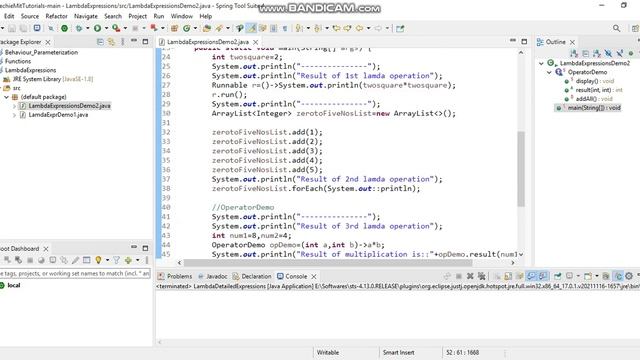Click the Back navigation arrow in toolbar
640x360 pixels.
coord(359,28)
